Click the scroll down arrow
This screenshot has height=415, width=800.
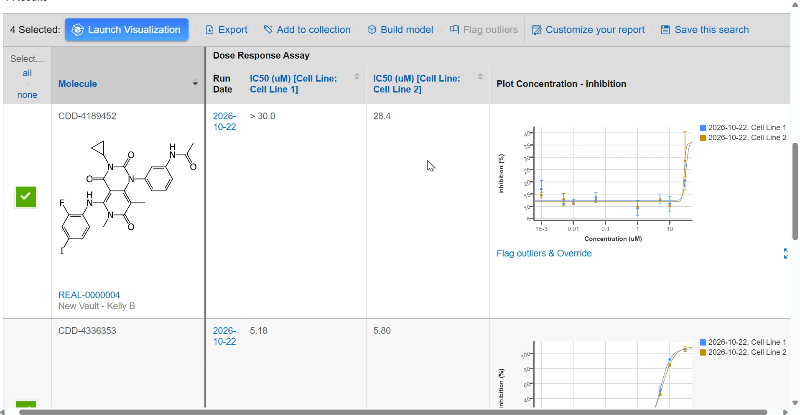click(x=795, y=403)
